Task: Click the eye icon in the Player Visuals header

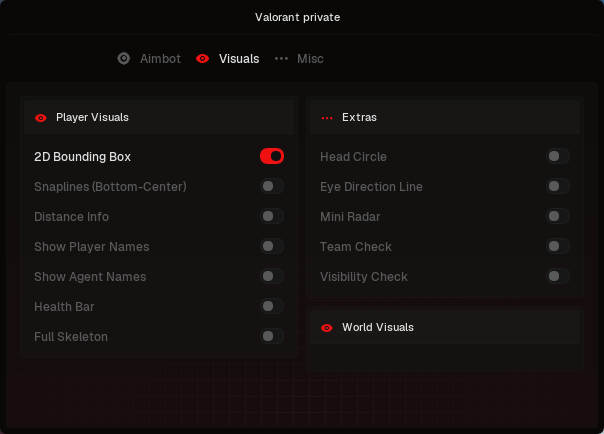Action: tap(41, 118)
